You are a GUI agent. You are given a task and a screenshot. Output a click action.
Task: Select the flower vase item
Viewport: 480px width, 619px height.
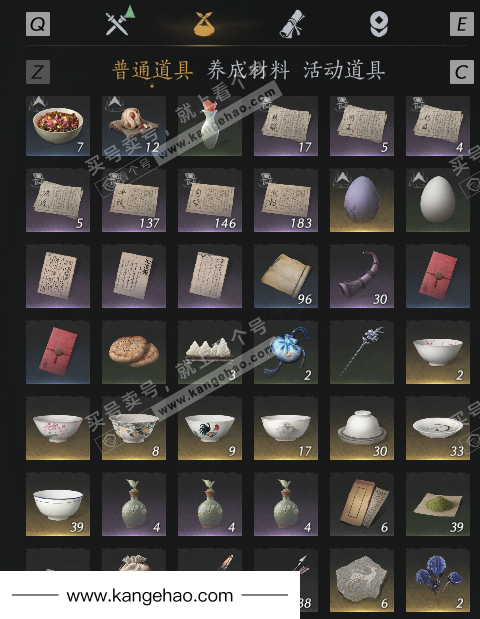pos(210,126)
